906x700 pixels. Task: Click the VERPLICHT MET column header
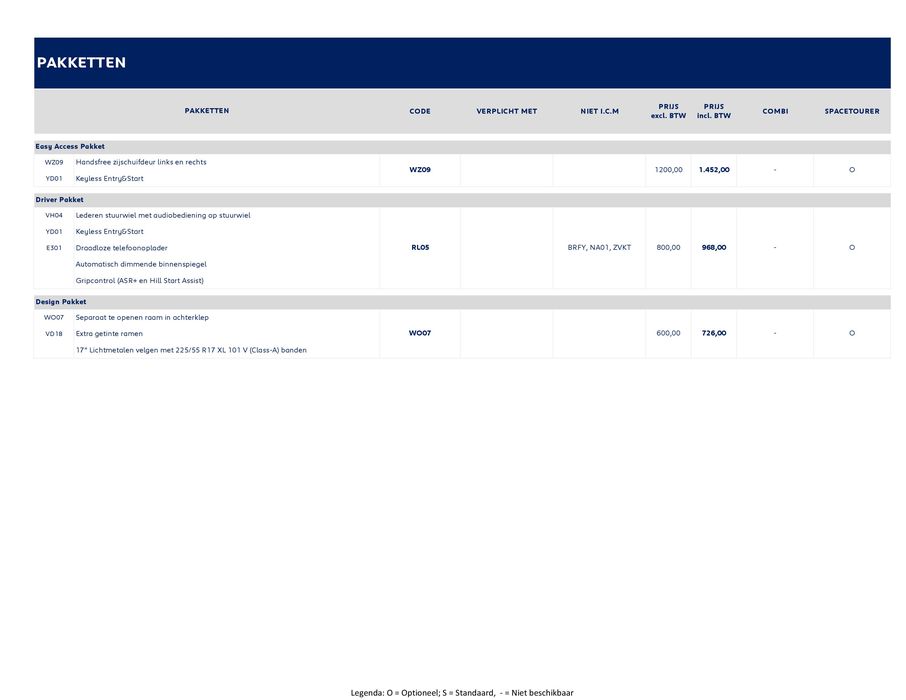click(x=506, y=111)
